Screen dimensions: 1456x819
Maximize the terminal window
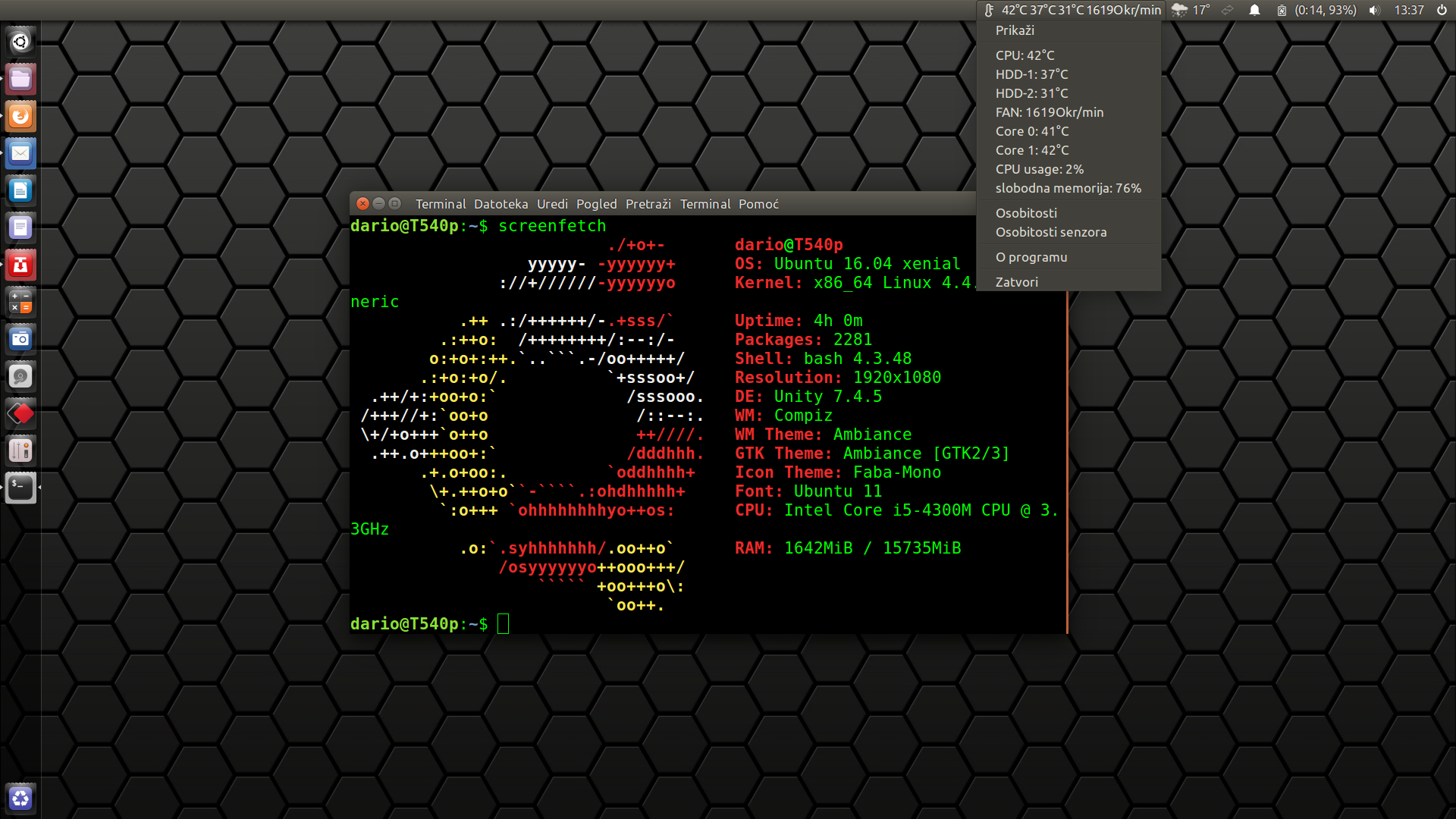pyautogui.click(x=394, y=203)
